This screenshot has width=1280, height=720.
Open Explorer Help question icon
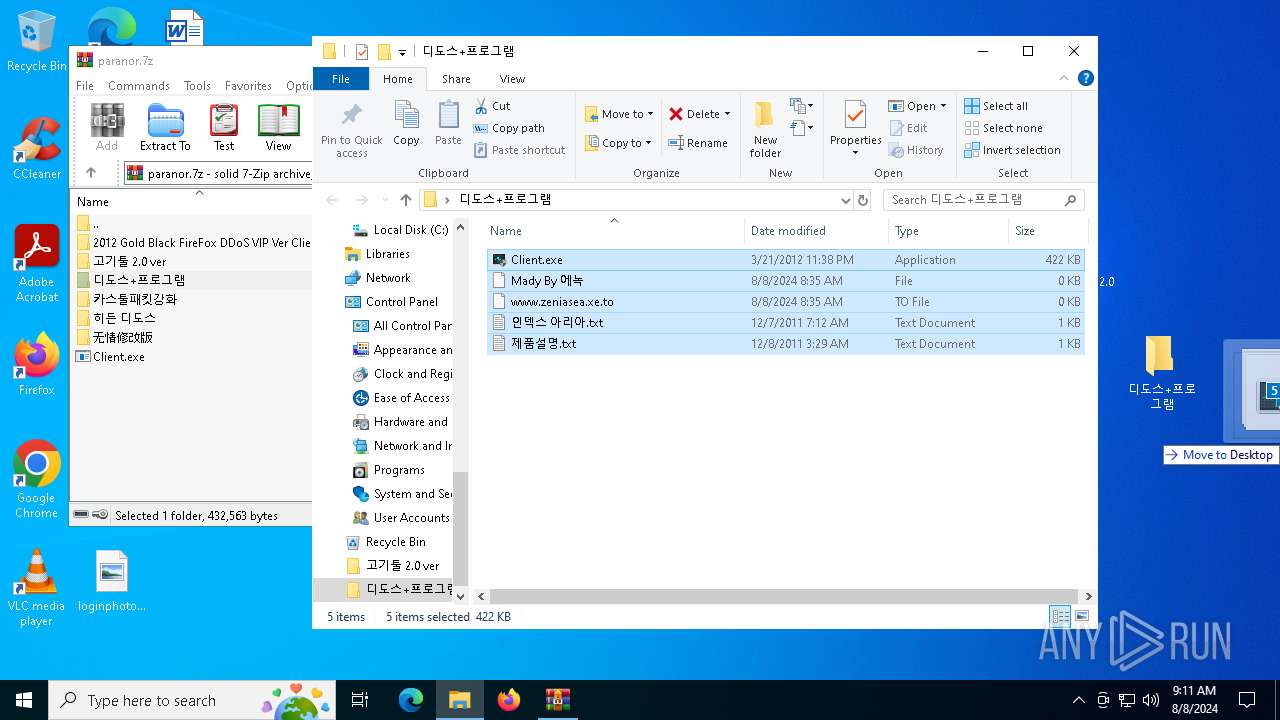point(1085,78)
